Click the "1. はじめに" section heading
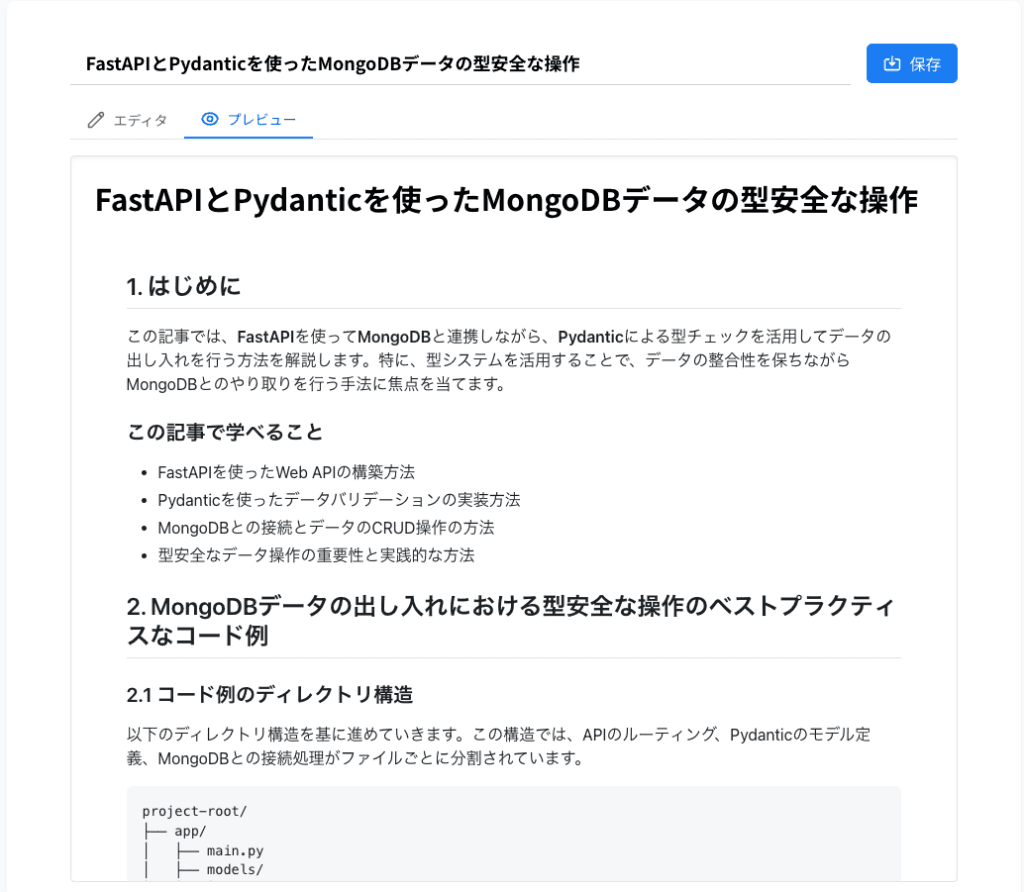This screenshot has width=1024, height=892. pos(184,287)
